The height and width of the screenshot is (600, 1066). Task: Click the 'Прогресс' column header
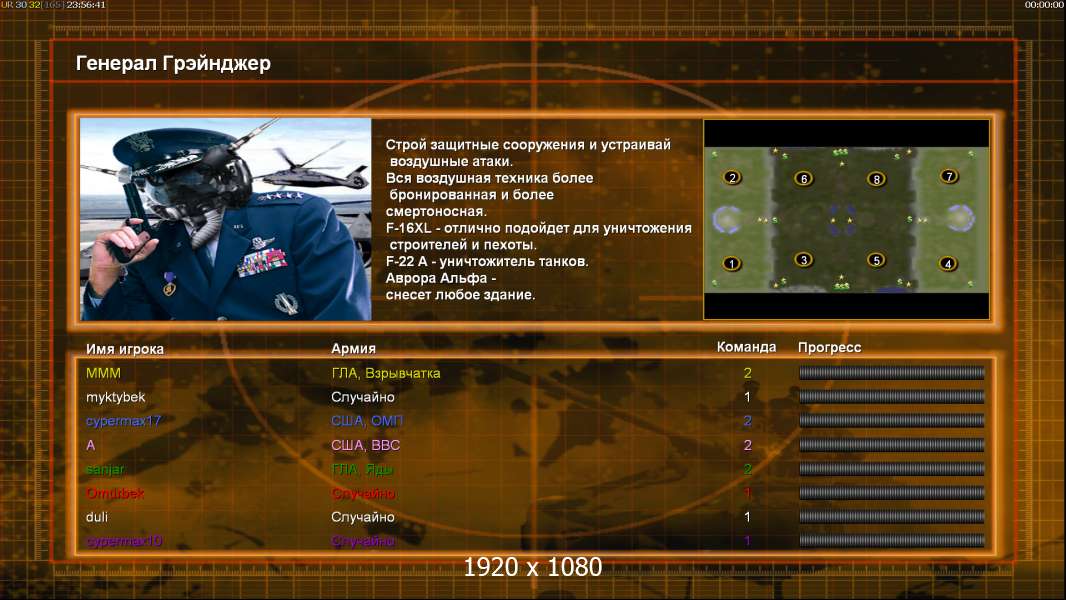[x=829, y=347]
